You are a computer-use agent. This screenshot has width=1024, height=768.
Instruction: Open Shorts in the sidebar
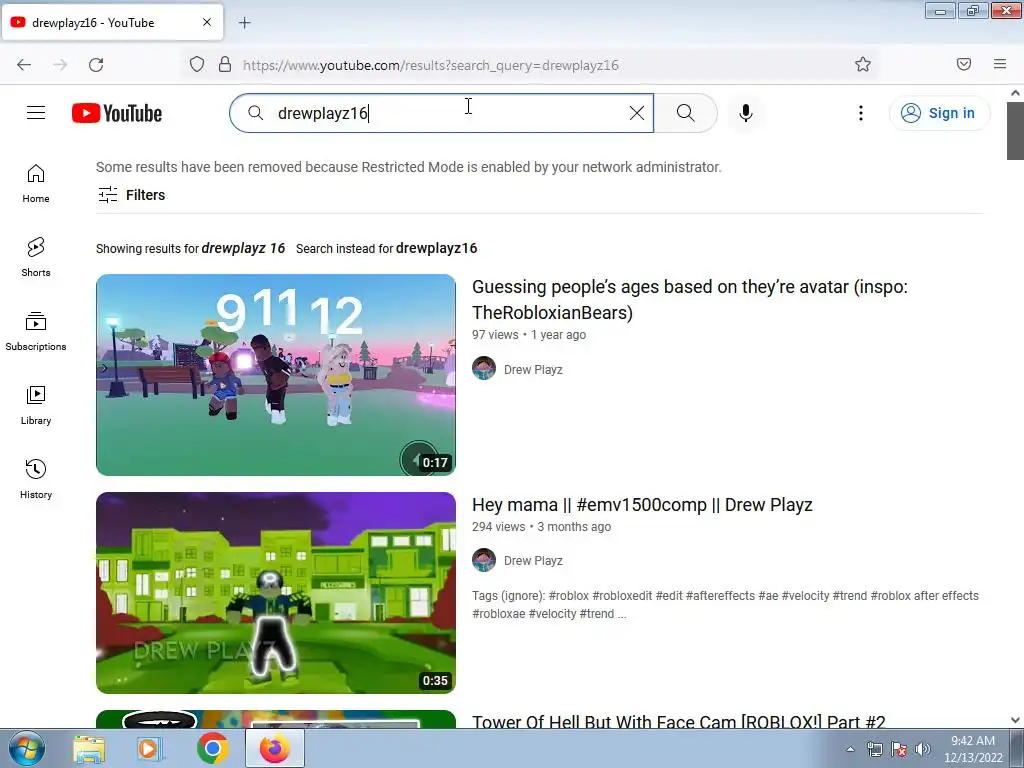point(36,257)
